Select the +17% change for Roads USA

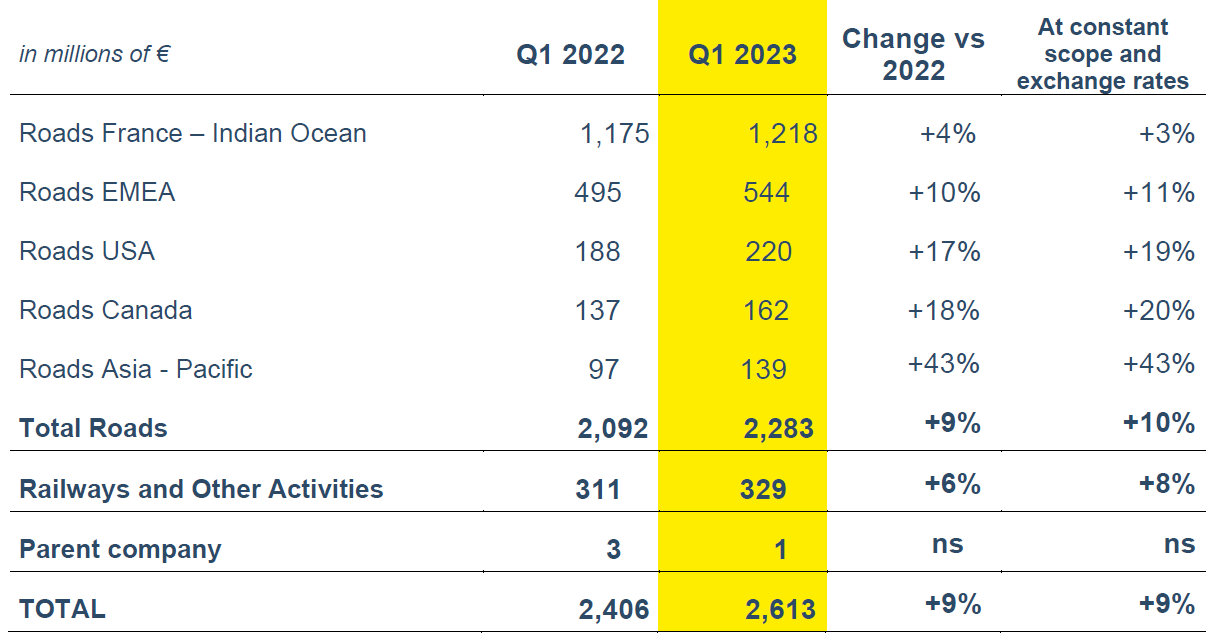click(x=944, y=251)
